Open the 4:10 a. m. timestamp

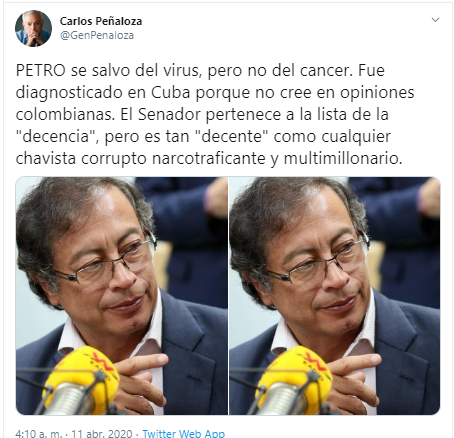[39, 433]
